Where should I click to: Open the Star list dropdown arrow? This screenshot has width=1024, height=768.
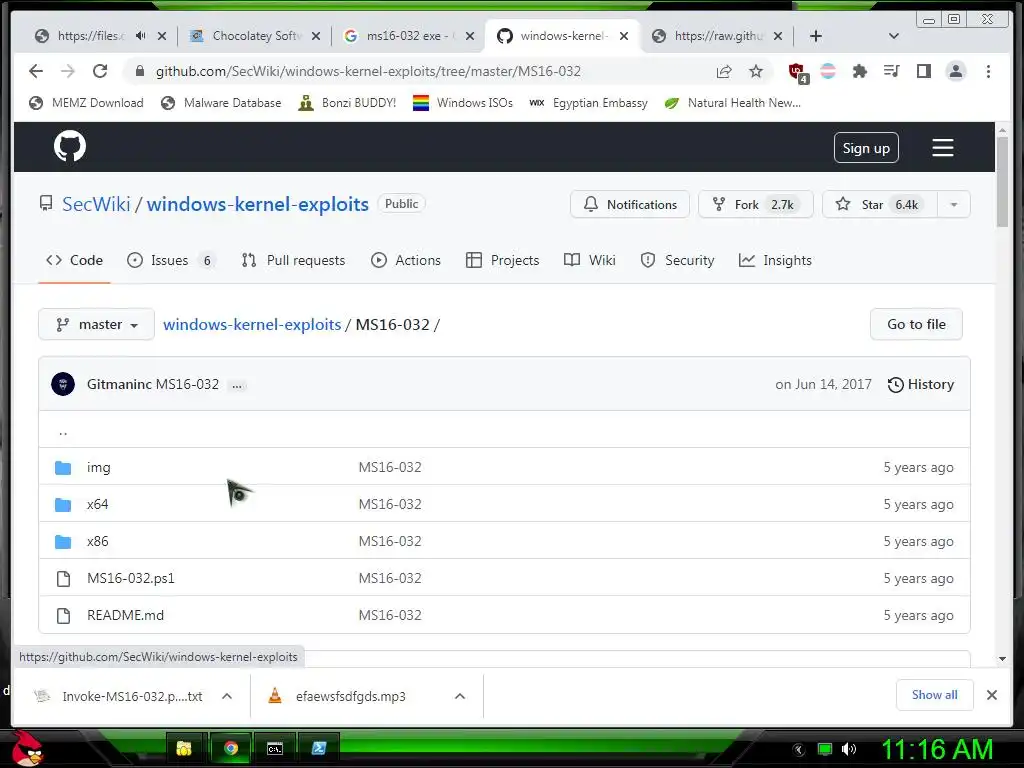tap(953, 204)
